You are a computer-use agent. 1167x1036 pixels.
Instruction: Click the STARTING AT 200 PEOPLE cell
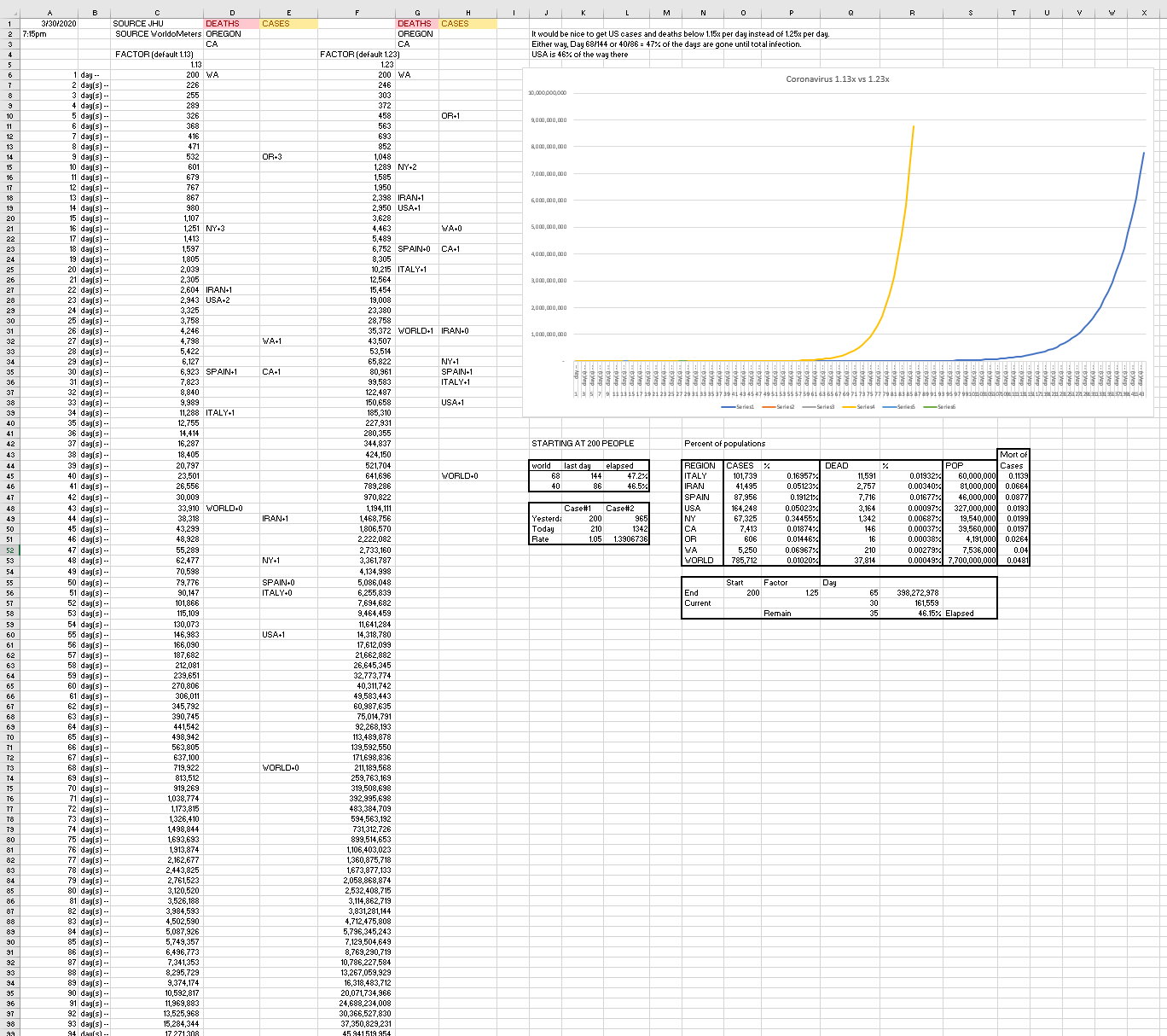583,444
